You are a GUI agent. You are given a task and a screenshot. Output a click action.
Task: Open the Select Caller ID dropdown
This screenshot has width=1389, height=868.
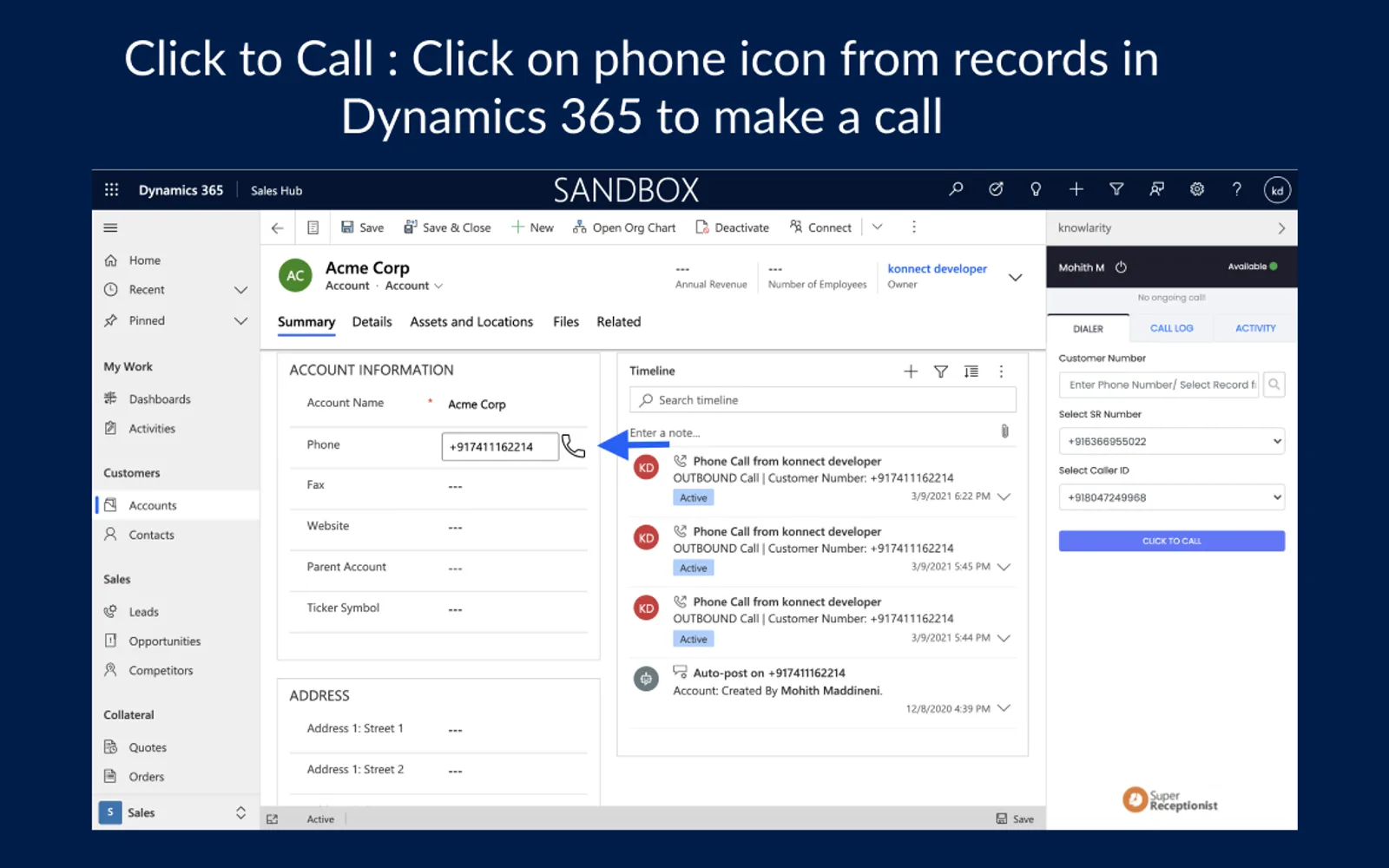click(1171, 497)
